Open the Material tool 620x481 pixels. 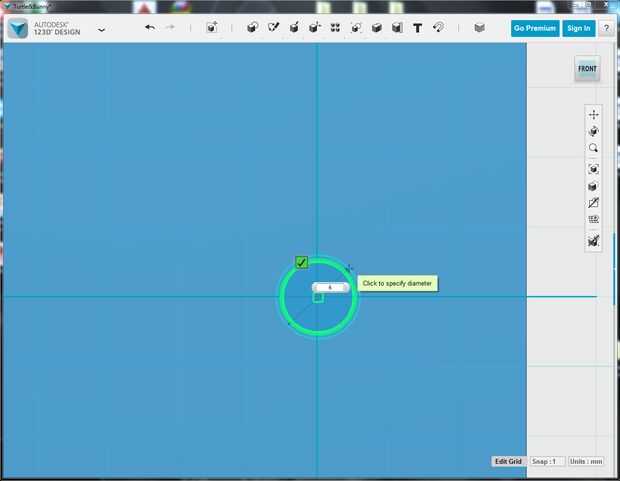click(x=480, y=28)
